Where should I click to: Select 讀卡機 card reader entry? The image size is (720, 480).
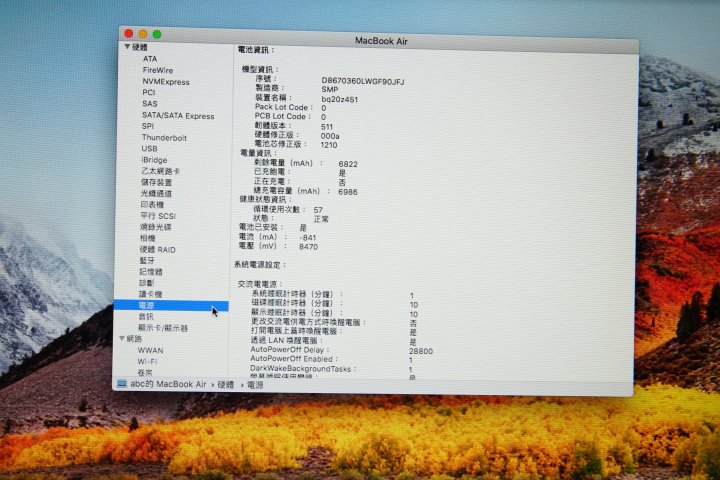click(x=150, y=294)
